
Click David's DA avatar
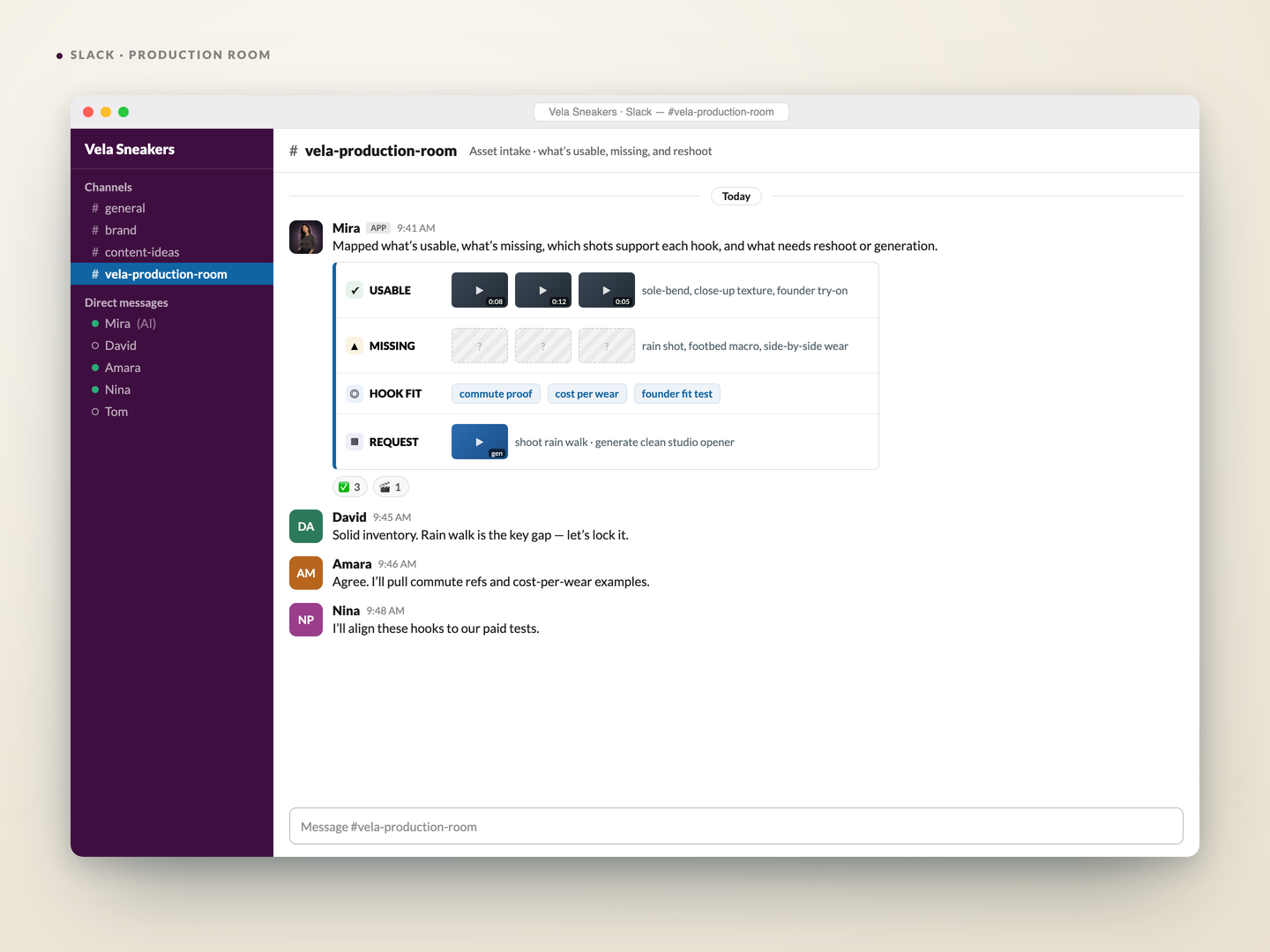[306, 526]
